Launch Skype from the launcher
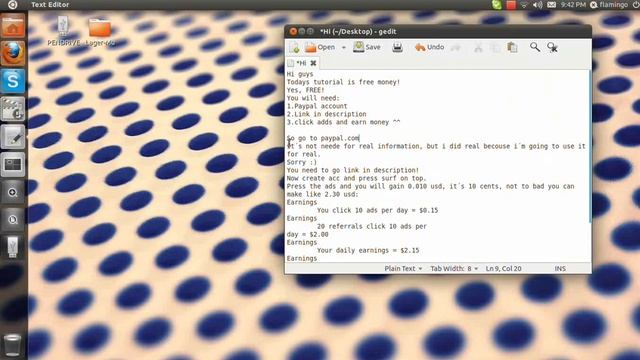This screenshot has height=360, width=640. tap(13, 81)
